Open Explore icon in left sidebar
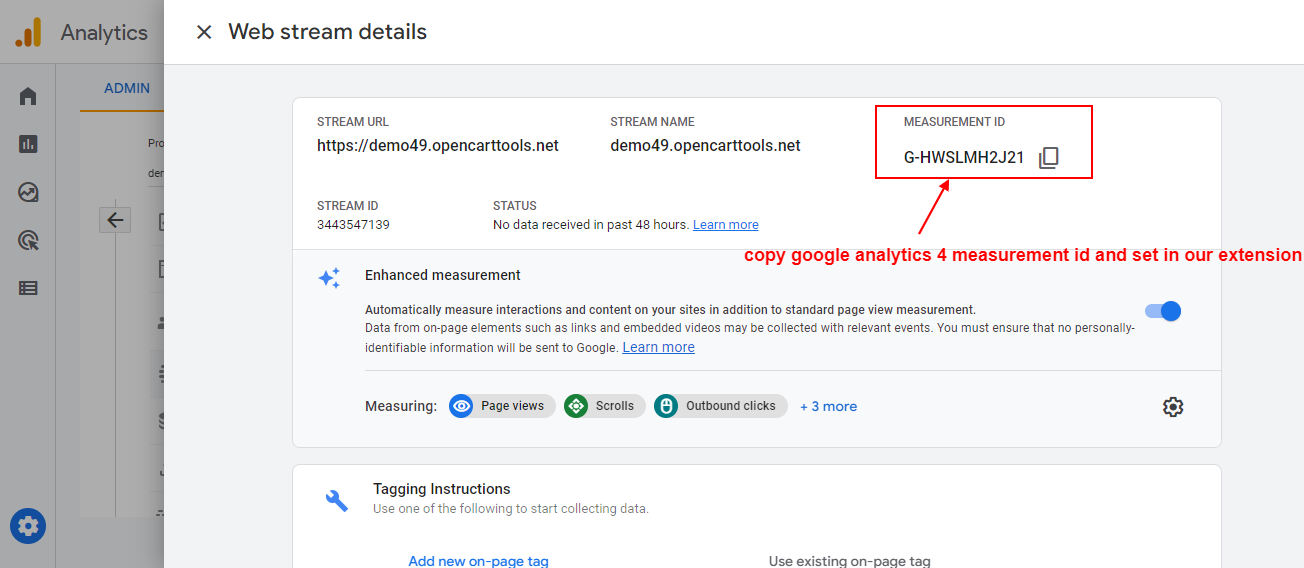 coord(28,192)
